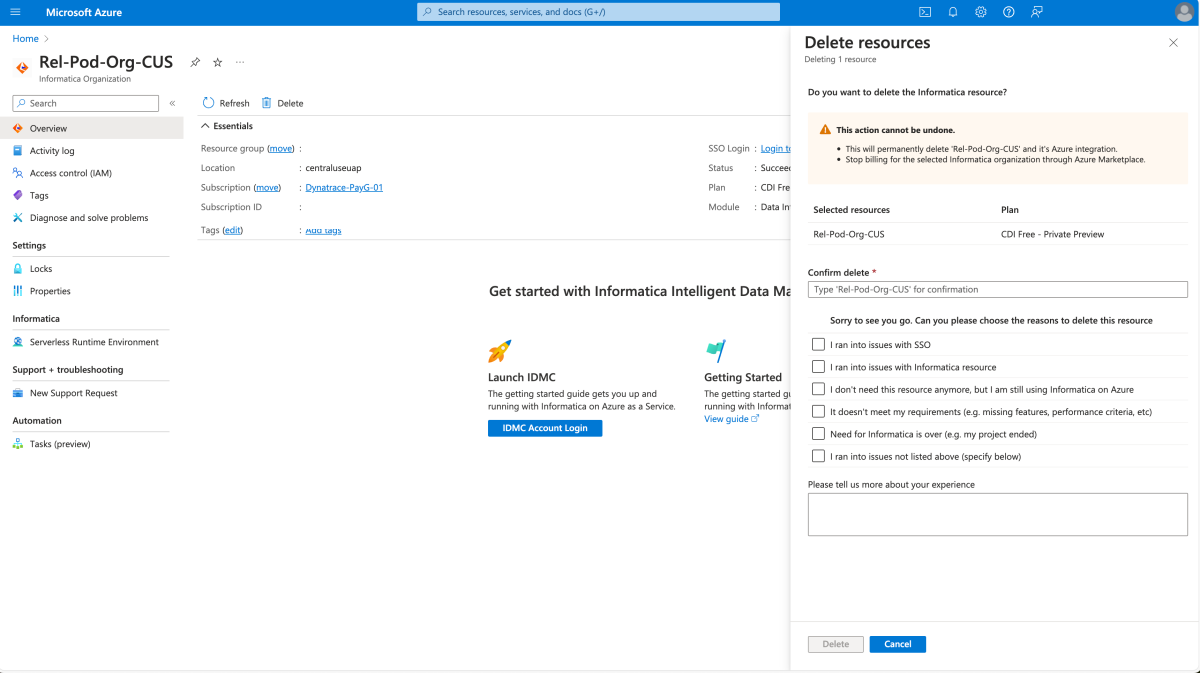Collapse the left sidebar with double chevron
Viewport: 1200px width, 673px height.
coord(171,102)
